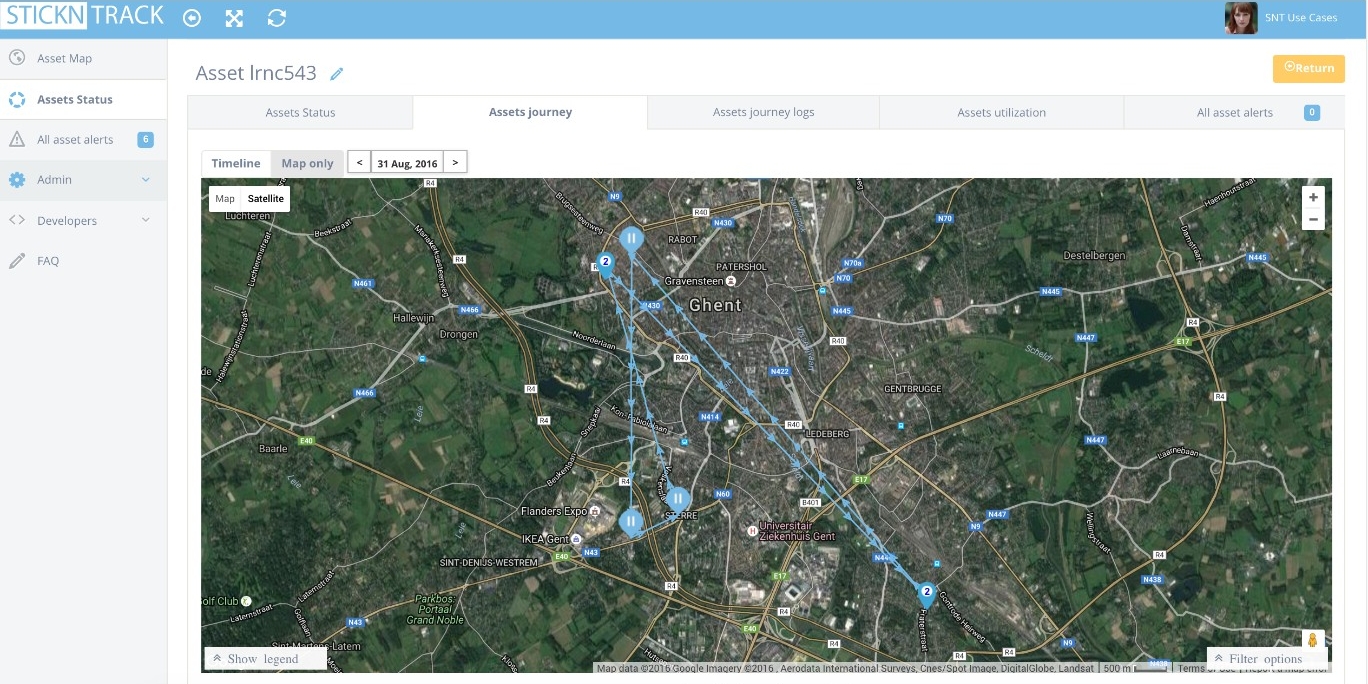The image size is (1368, 684).
Task: Expand the Admin sidebar menu
Action: point(83,180)
